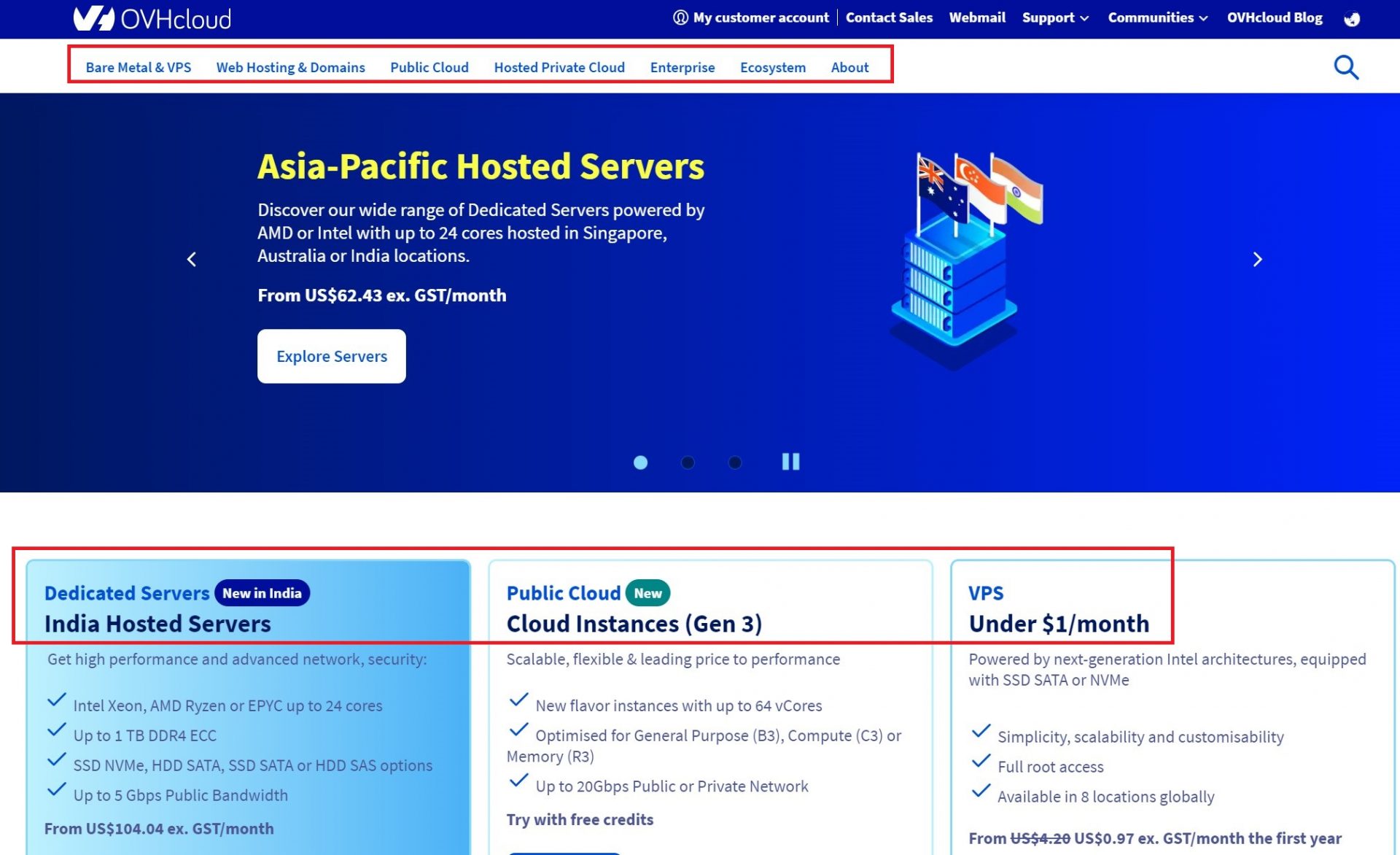Pause the rotating banner carousel
Image resolution: width=1400 pixels, height=855 pixels.
(x=790, y=462)
